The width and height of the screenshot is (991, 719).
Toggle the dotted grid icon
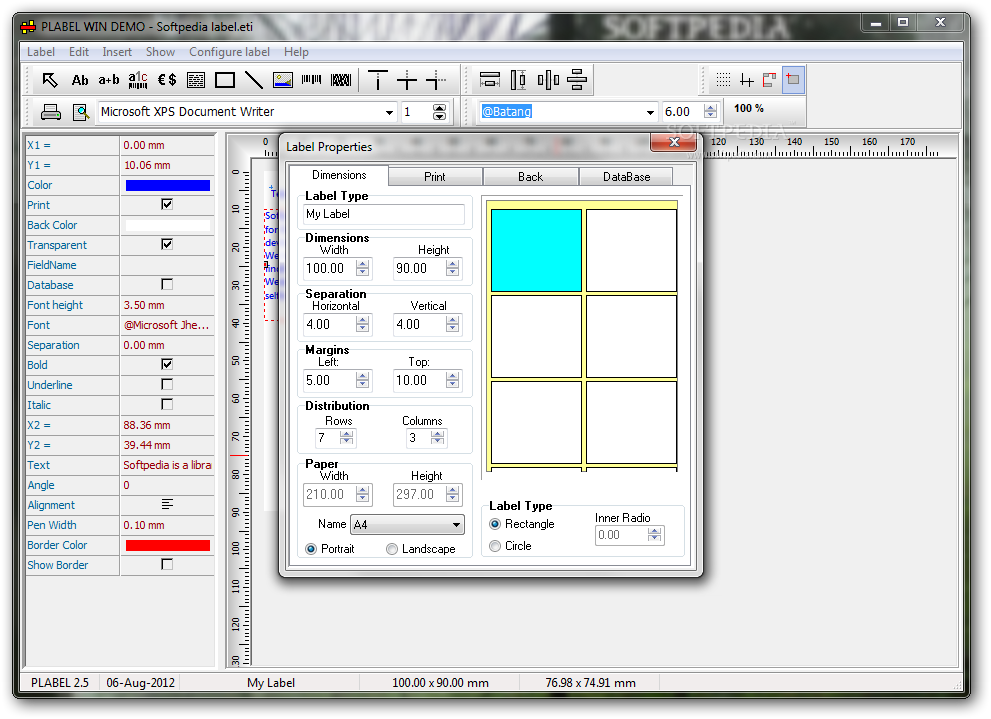coord(724,80)
